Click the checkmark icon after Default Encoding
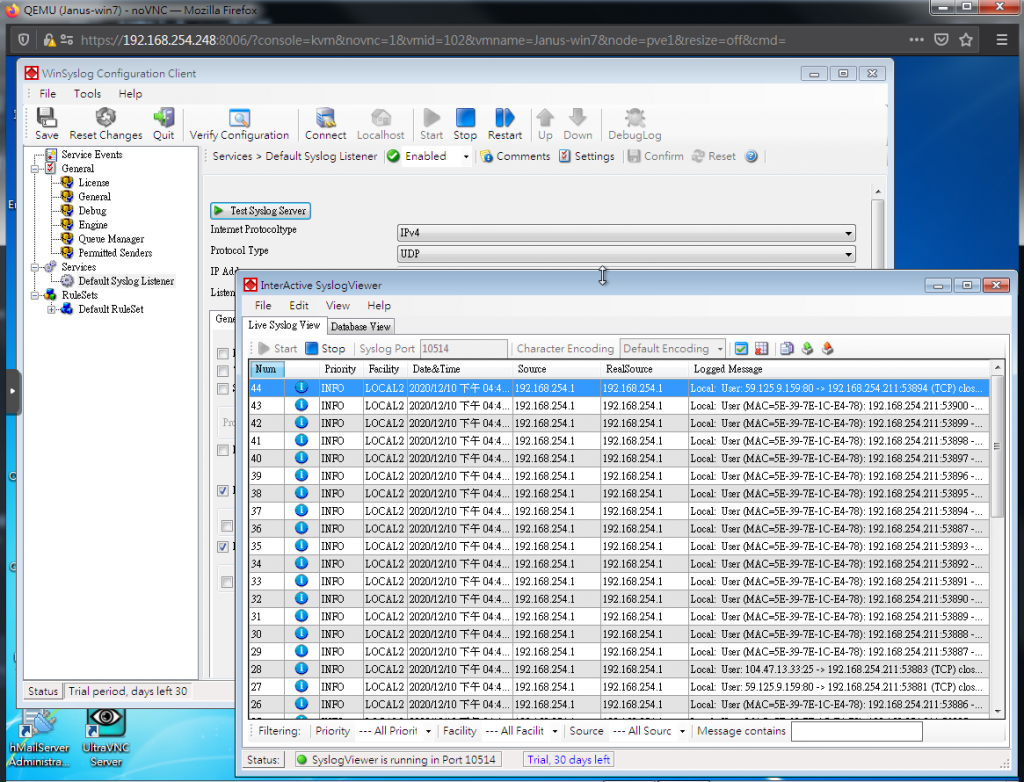This screenshot has width=1024, height=782. 741,349
